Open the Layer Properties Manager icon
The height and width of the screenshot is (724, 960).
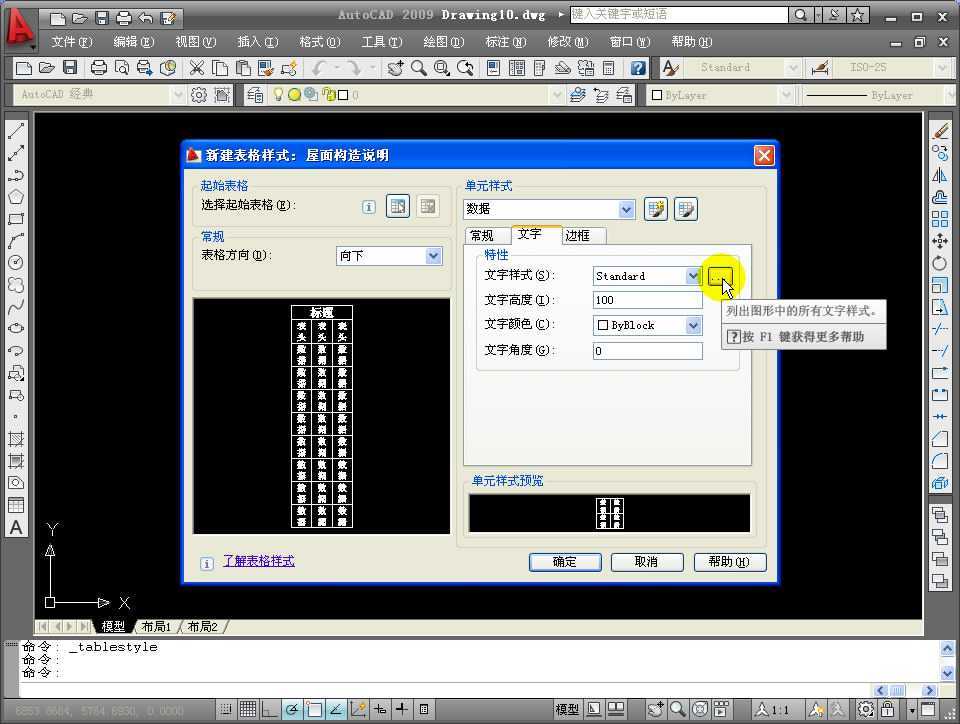click(x=255, y=95)
